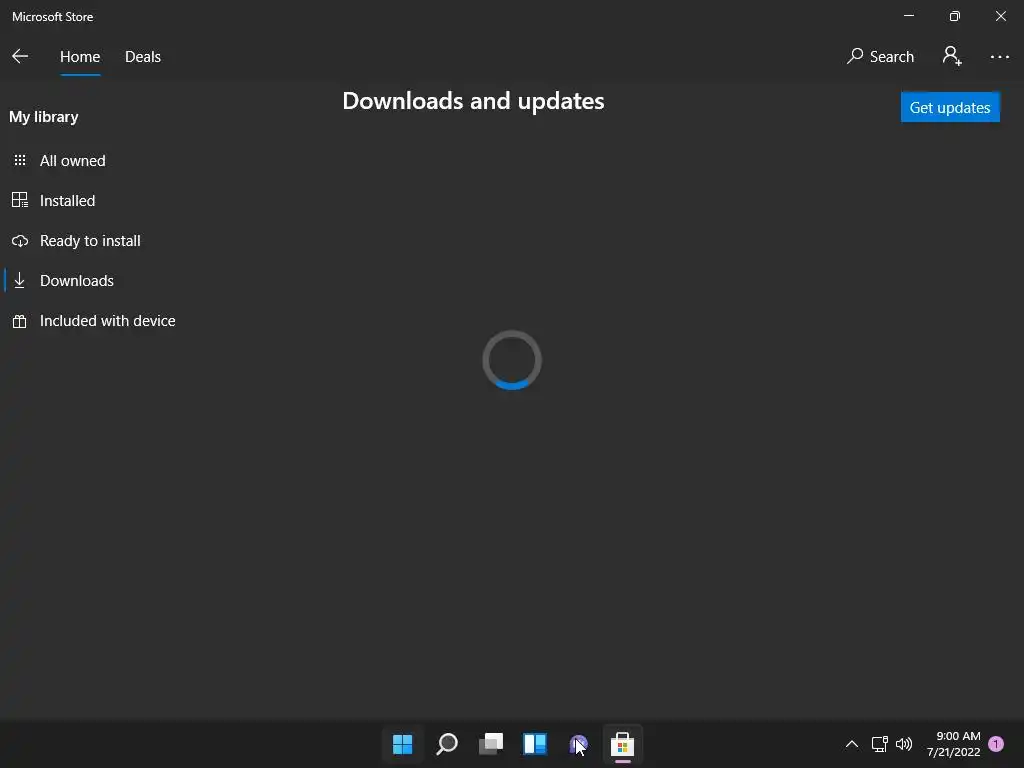
Task: Open Search in the Store header
Action: (x=880, y=57)
